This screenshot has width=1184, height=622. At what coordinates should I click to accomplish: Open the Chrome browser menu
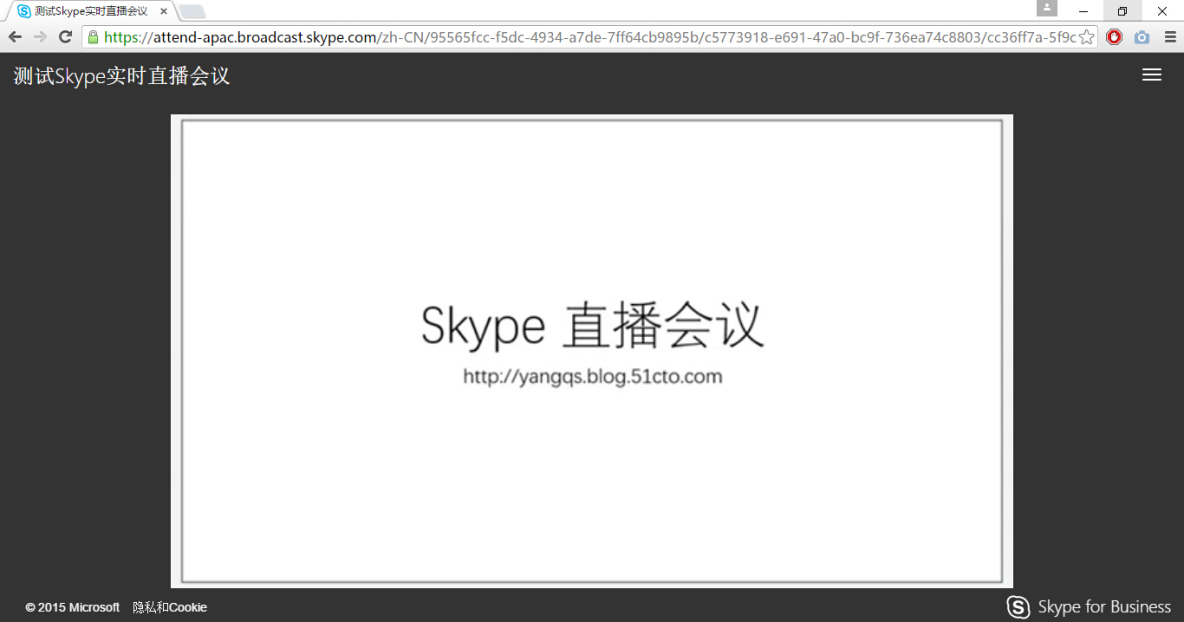[1170, 37]
